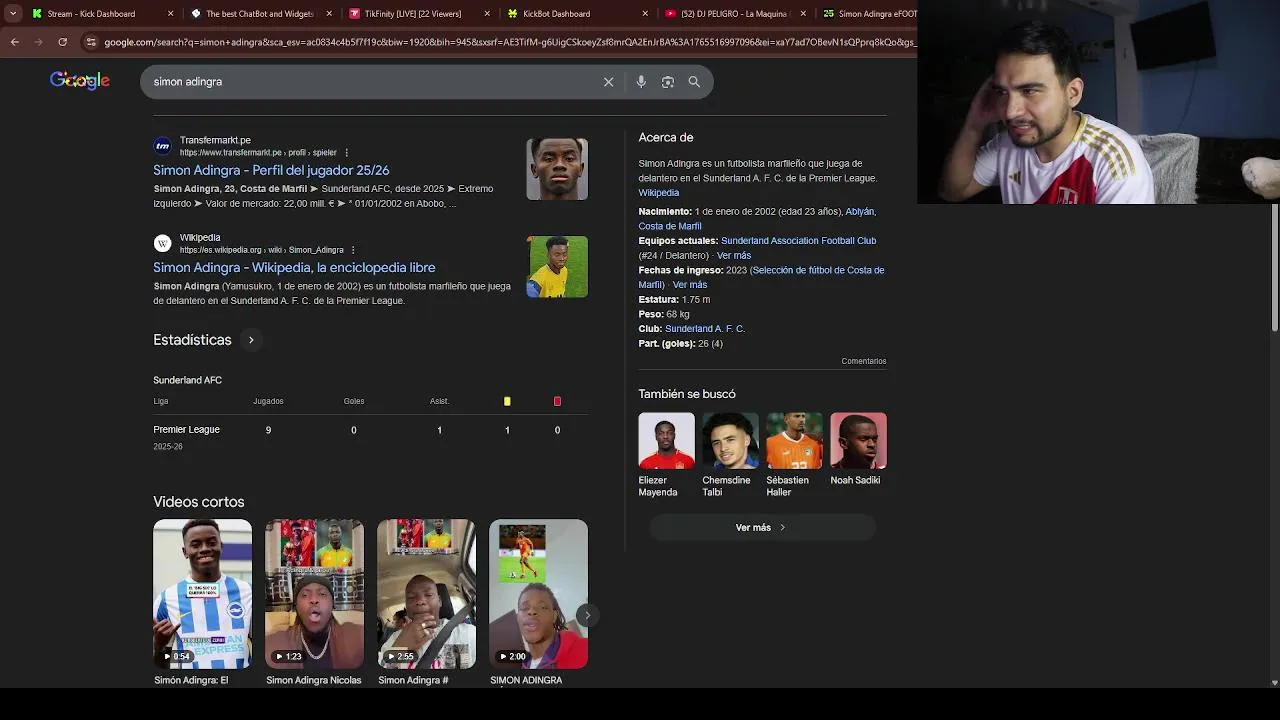Click the site info icon in address bar
The image size is (1280, 720).
(x=91, y=42)
